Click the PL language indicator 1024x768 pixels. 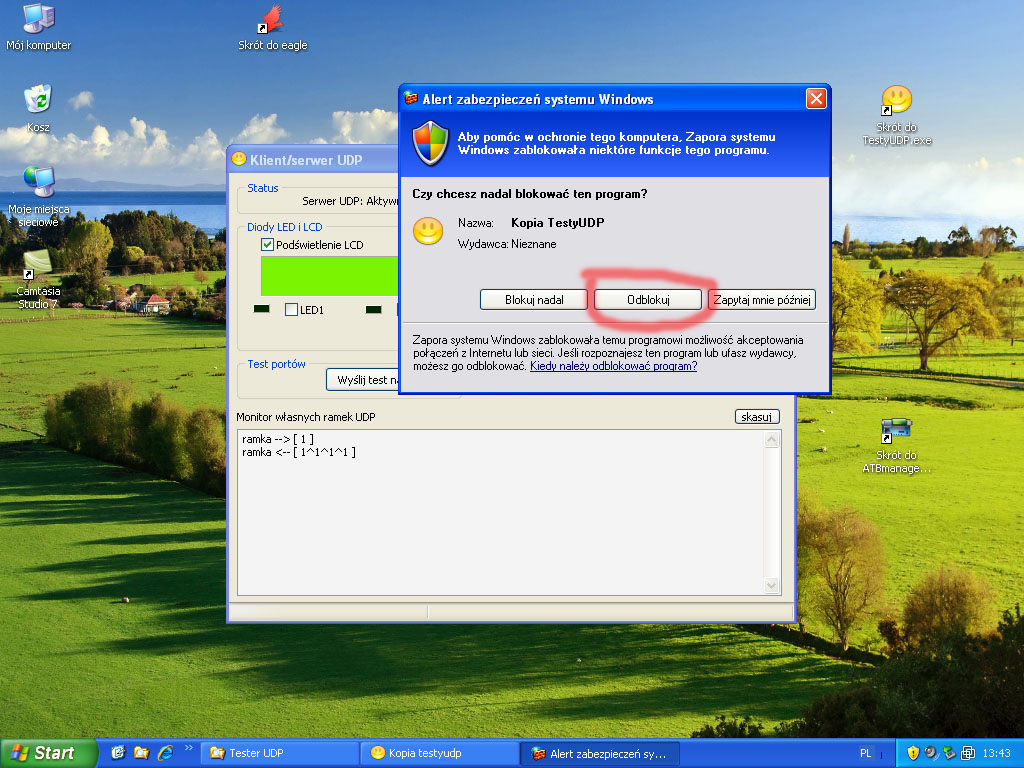coord(865,753)
